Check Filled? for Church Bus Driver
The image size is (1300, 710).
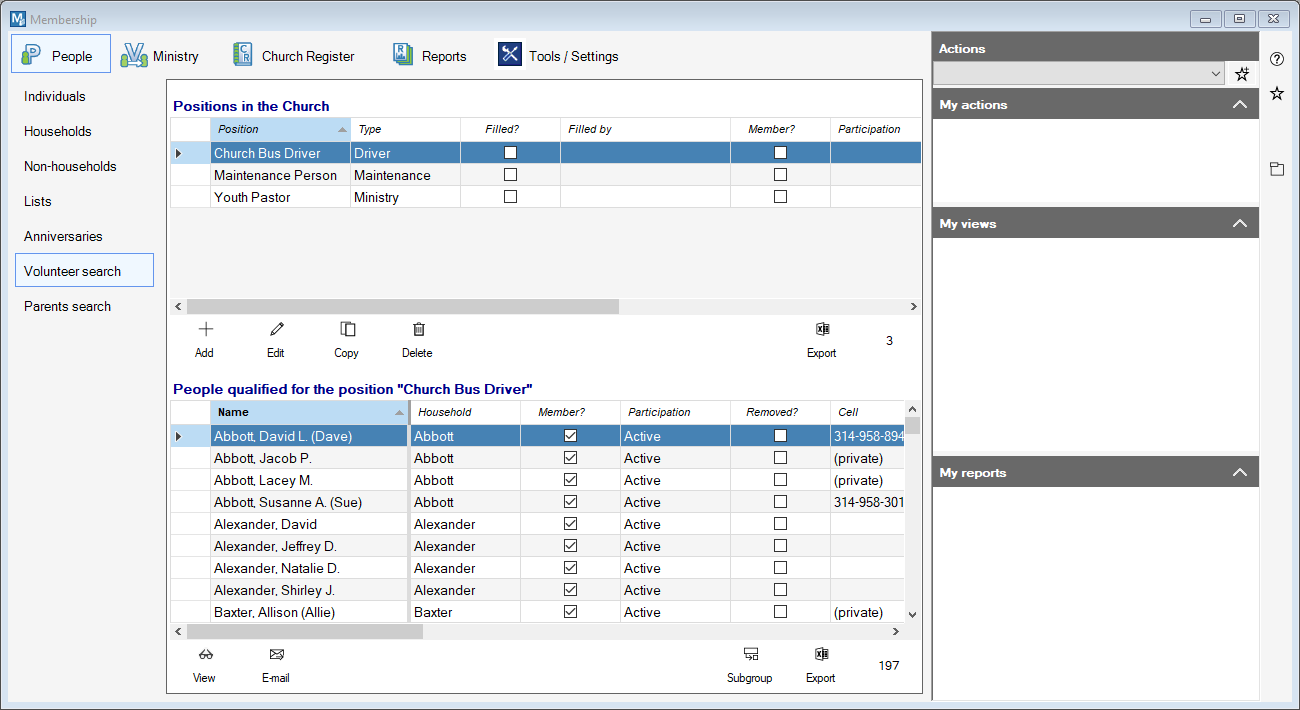tap(510, 153)
